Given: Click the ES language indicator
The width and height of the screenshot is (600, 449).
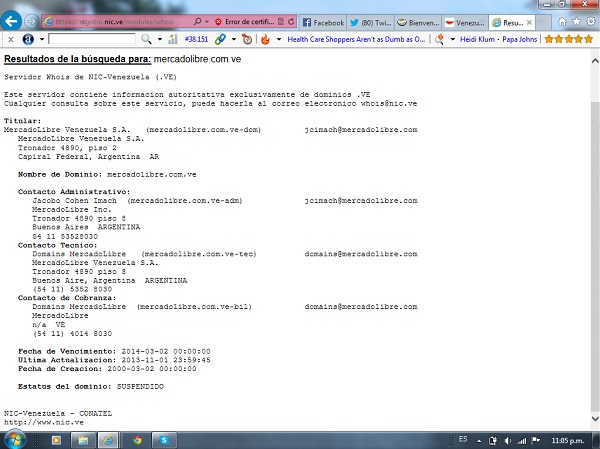Looking at the screenshot, I should click(x=463, y=439).
